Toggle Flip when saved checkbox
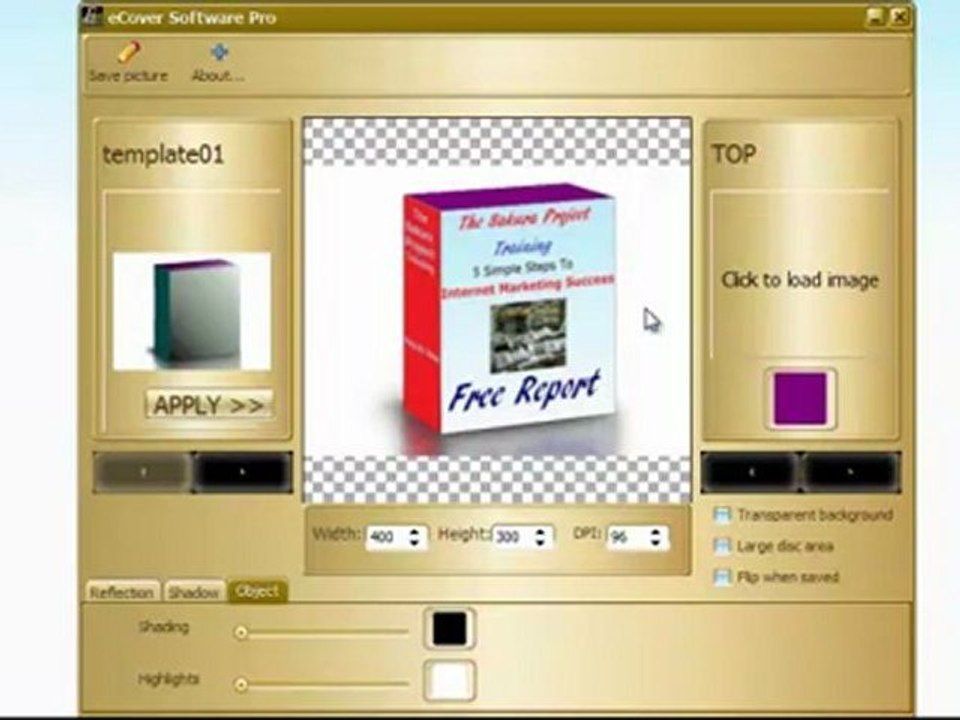The width and height of the screenshot is (960, 720). click(722, 577)
